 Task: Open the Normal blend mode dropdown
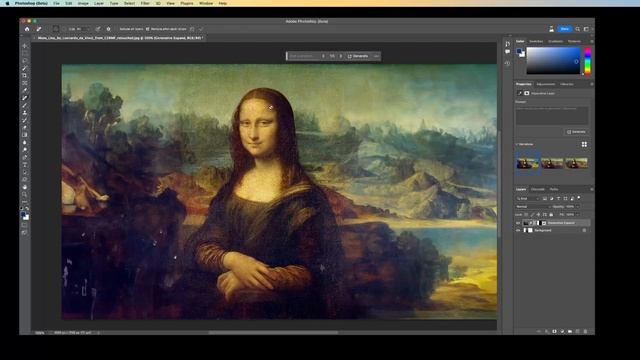click(x=532, y=207)
